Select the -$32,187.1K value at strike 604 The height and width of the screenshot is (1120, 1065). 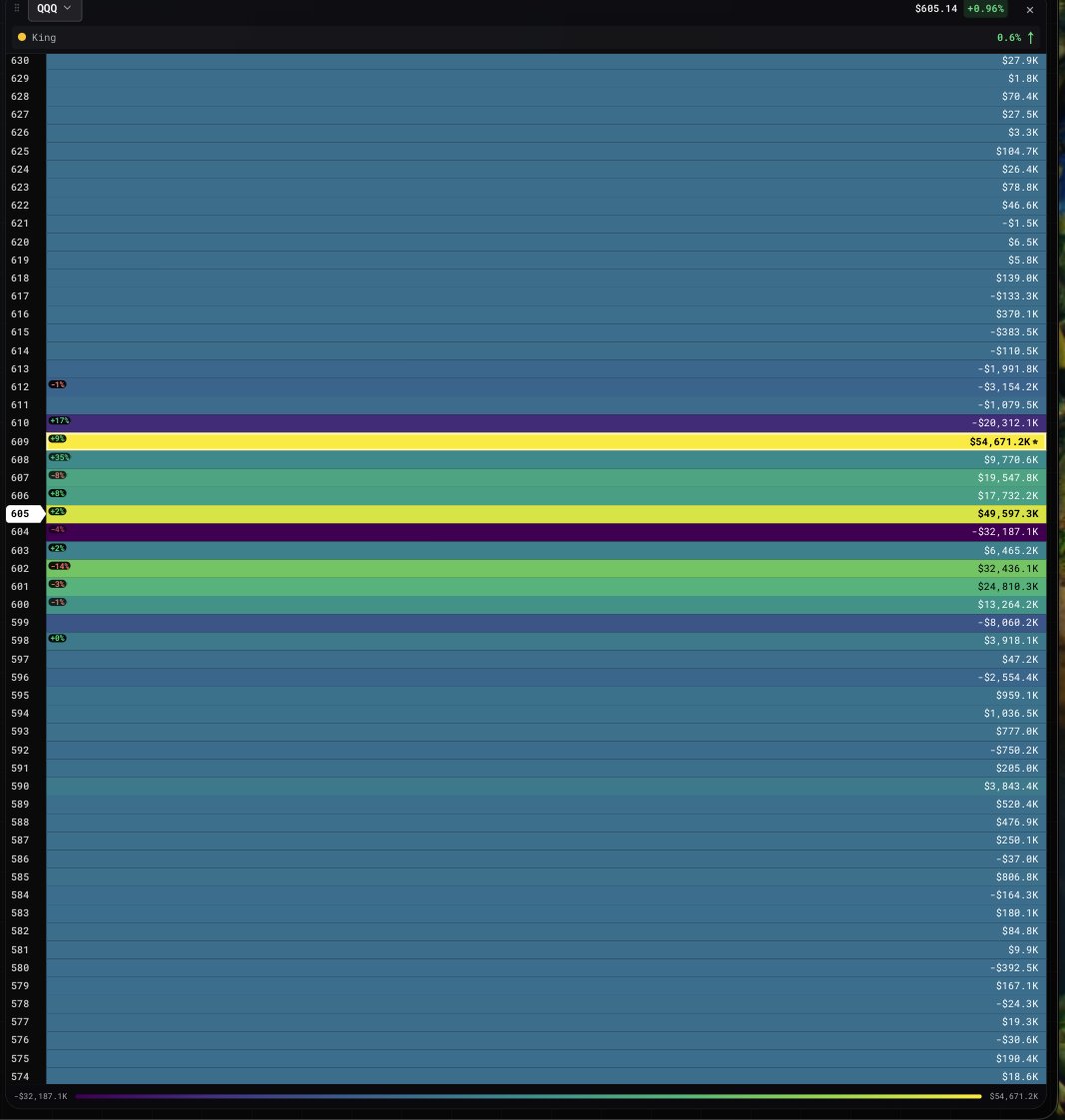pos(1005,531)
